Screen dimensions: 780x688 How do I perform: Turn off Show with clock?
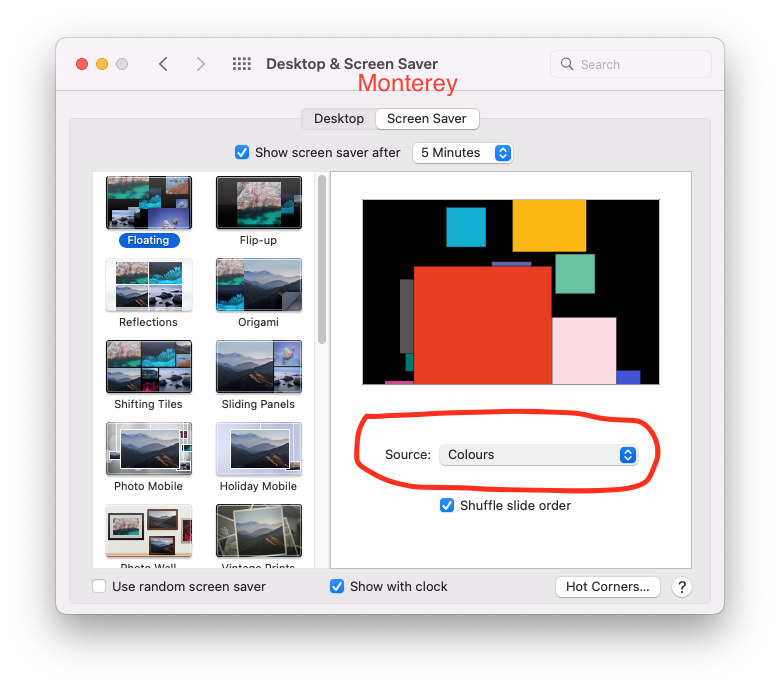pyautogui.click(x=337, y=586)
